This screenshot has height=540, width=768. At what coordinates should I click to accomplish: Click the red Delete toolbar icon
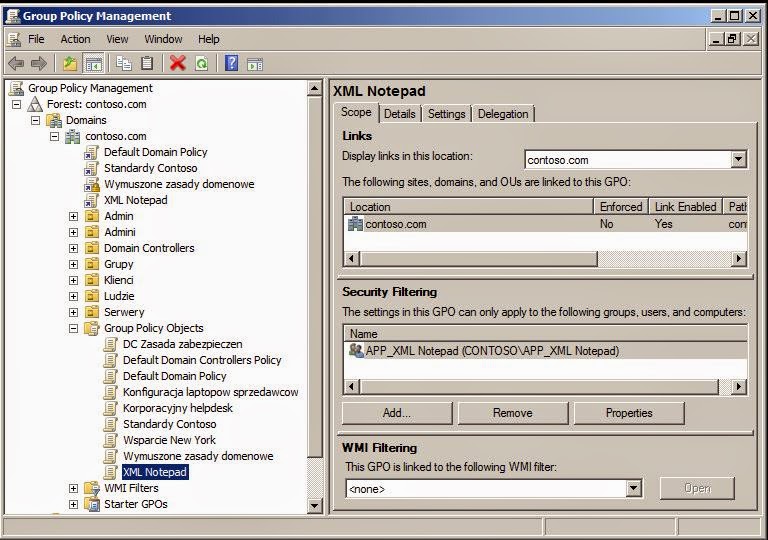pyautogui.click(x=178, y=63)
